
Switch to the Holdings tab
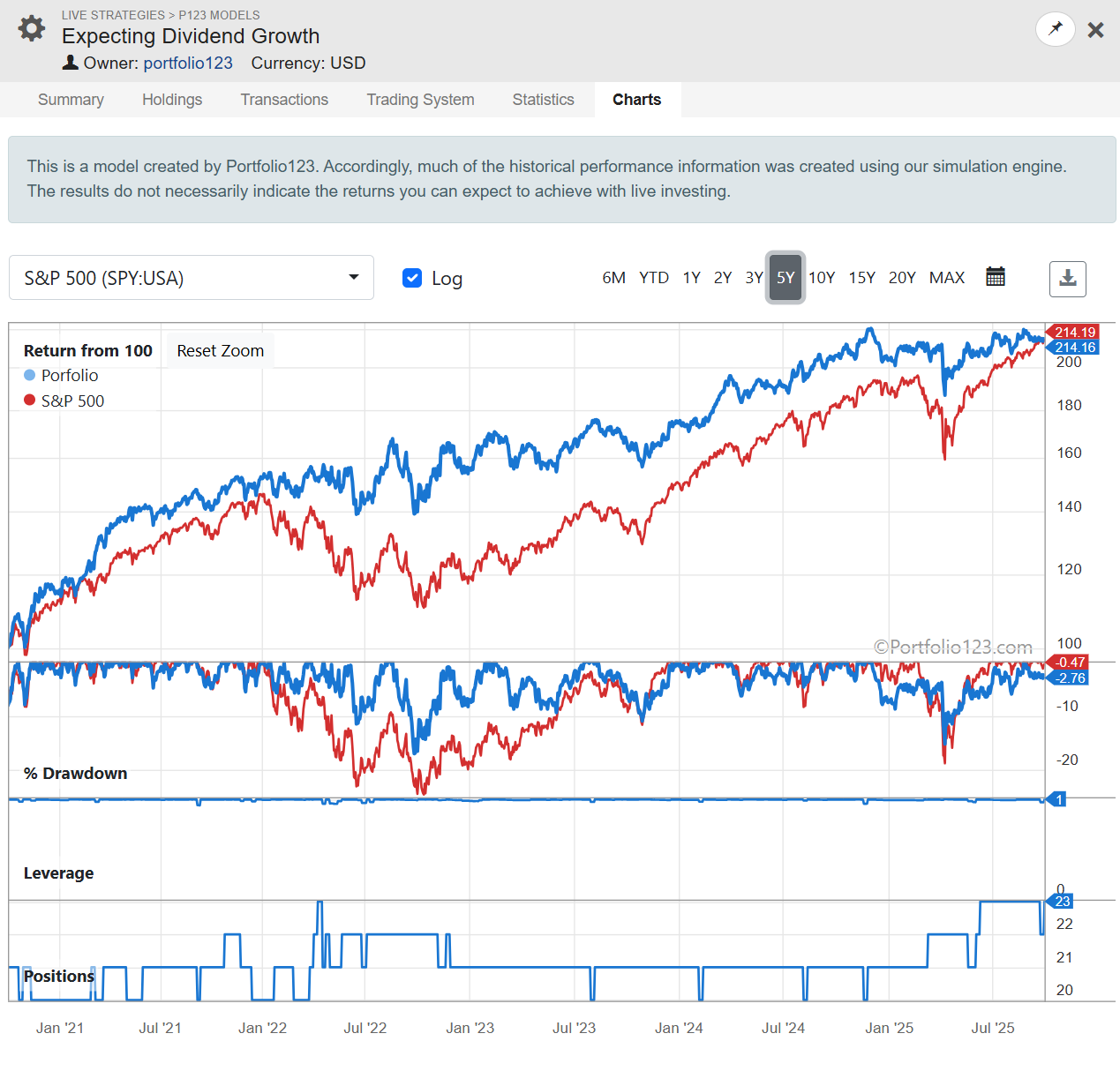tap(172, 100)
